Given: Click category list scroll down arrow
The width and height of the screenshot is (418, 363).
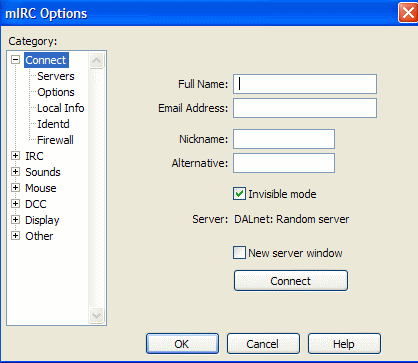Looking at the screenshot, I should (97, 315).
